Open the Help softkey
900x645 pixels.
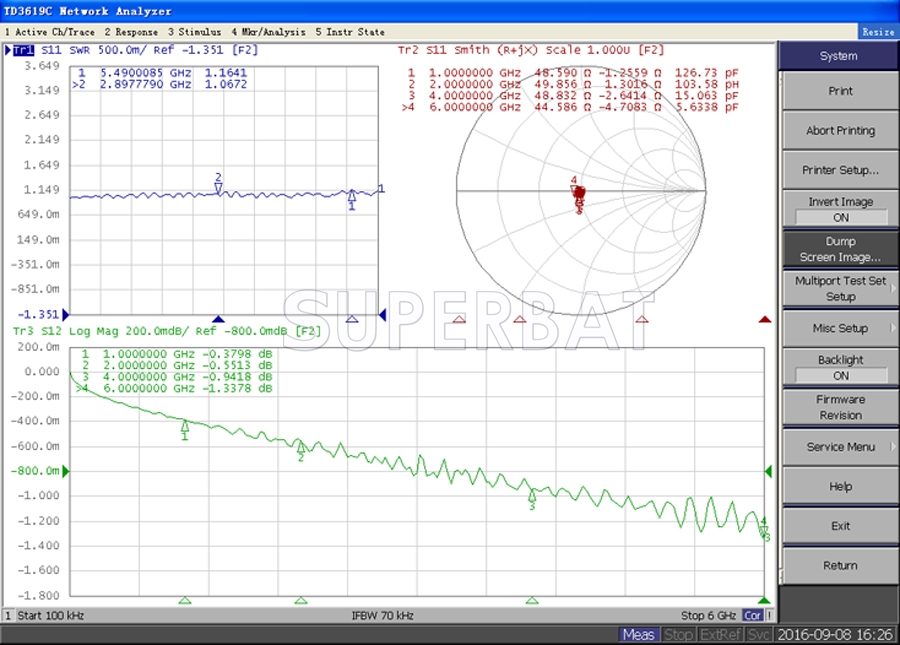[x=840, y=486]
